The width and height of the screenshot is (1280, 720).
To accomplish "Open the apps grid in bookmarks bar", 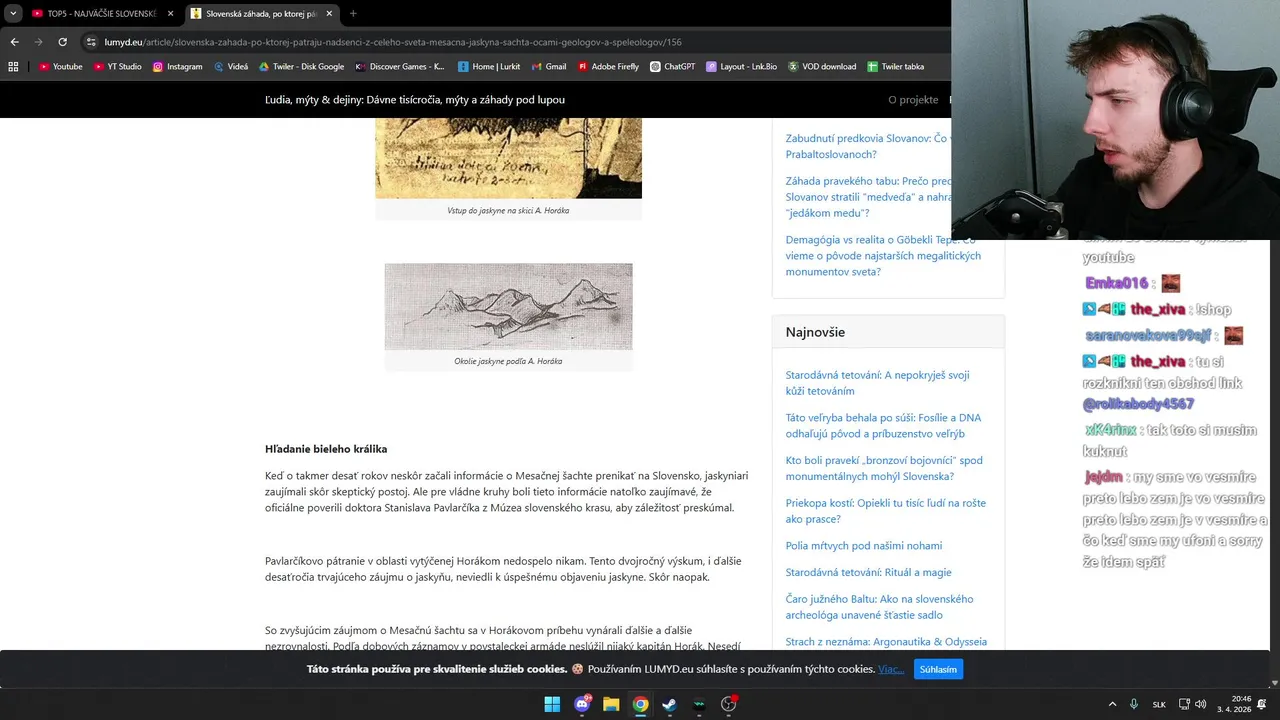I will click(13, 67).
